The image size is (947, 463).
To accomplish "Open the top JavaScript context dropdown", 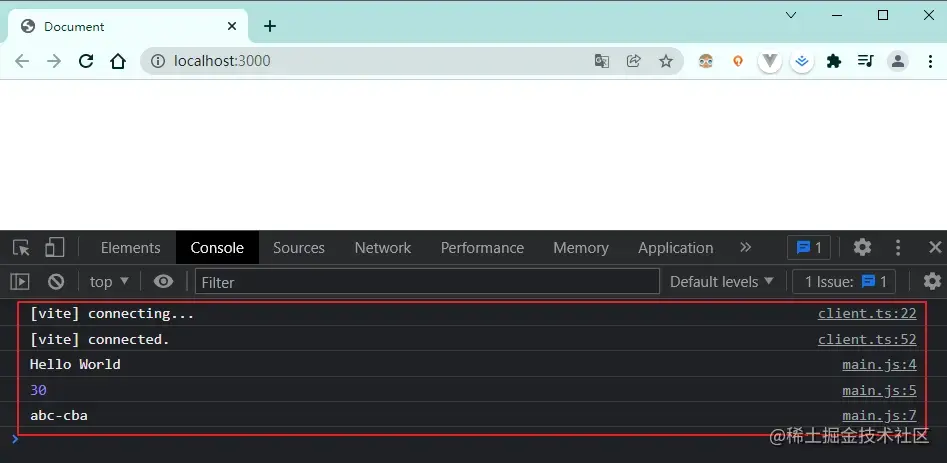I will click(x=109, y=281).
